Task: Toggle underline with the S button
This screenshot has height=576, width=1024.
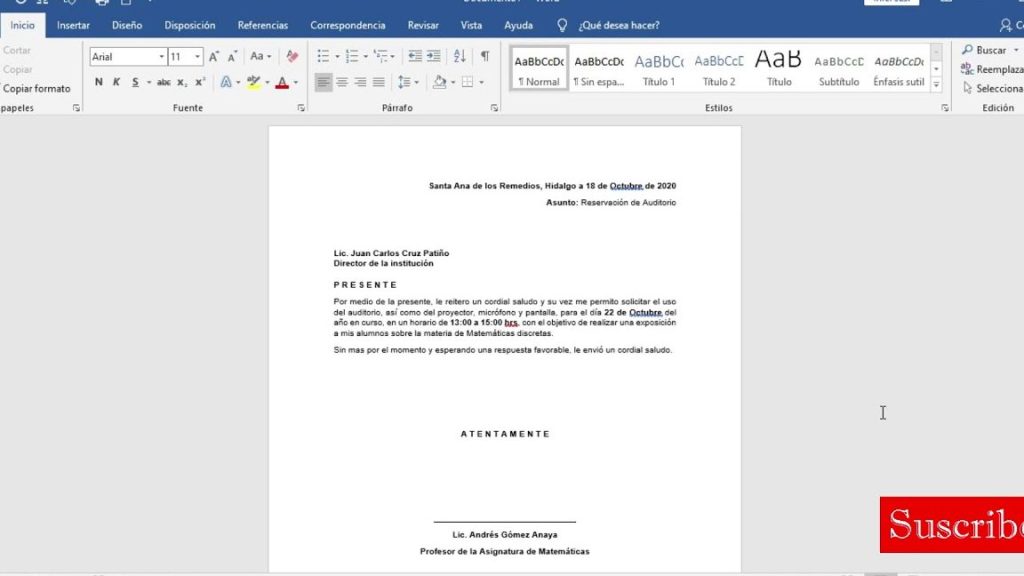Action: click(x=135, y=82)
